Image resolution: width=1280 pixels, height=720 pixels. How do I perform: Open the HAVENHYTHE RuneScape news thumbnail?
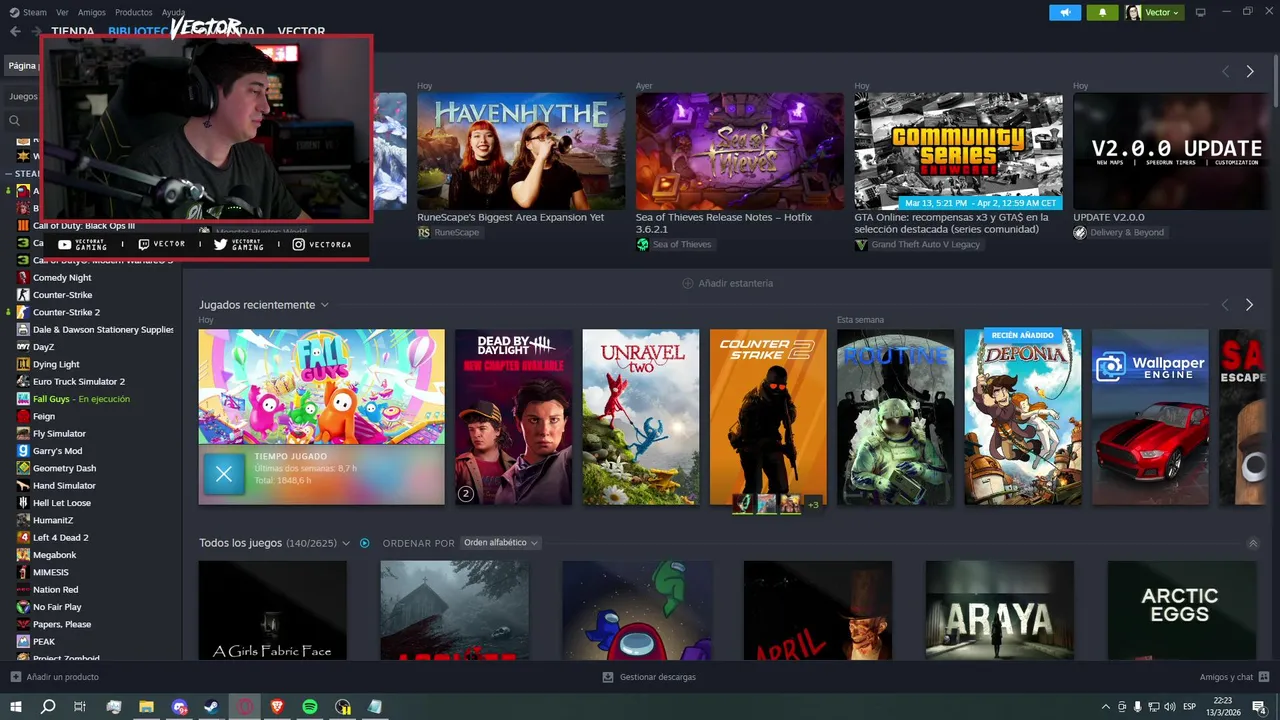click(521, 151)
